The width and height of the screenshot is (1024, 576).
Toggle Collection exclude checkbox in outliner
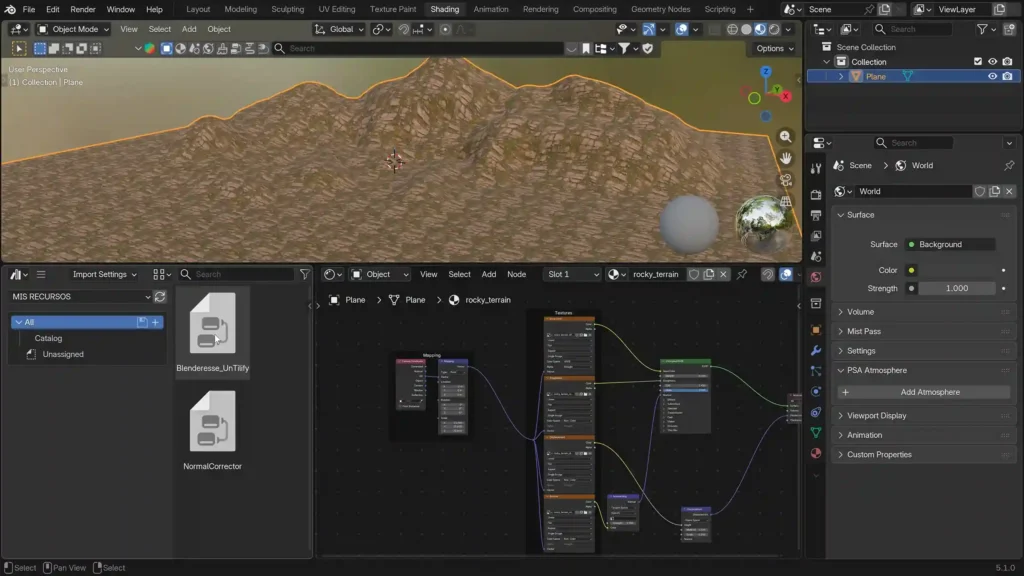[x=978, y=61]
